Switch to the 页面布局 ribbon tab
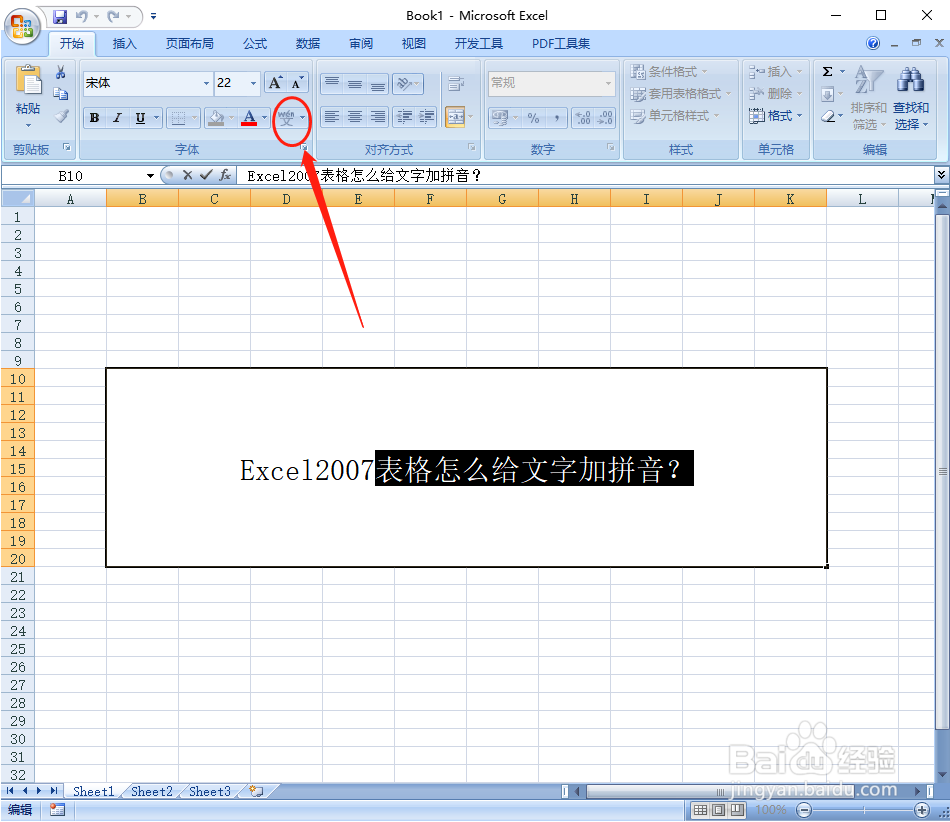 click(x=190, y=44)
